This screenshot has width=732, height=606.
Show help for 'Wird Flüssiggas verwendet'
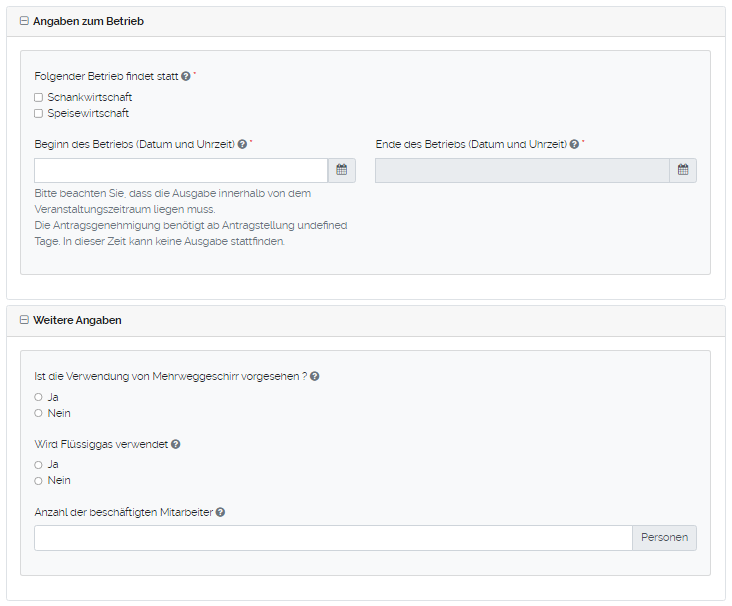coord(176,444)
